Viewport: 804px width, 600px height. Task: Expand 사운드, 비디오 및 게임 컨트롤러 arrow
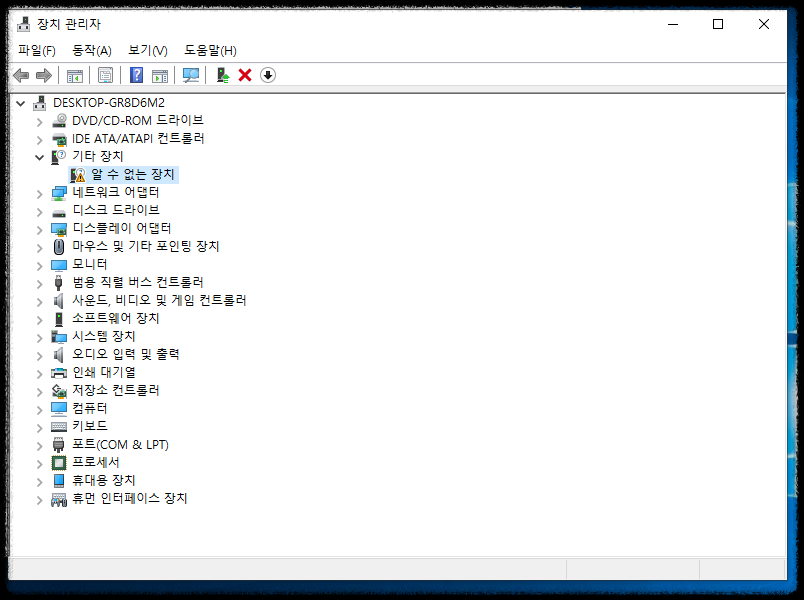[x=39, y=302]
